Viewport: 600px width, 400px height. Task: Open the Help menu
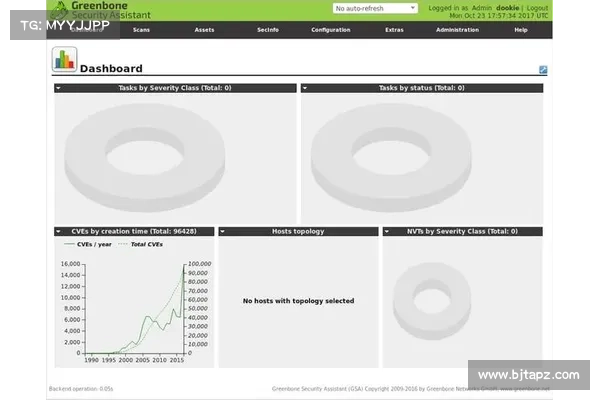click(521, 30)
